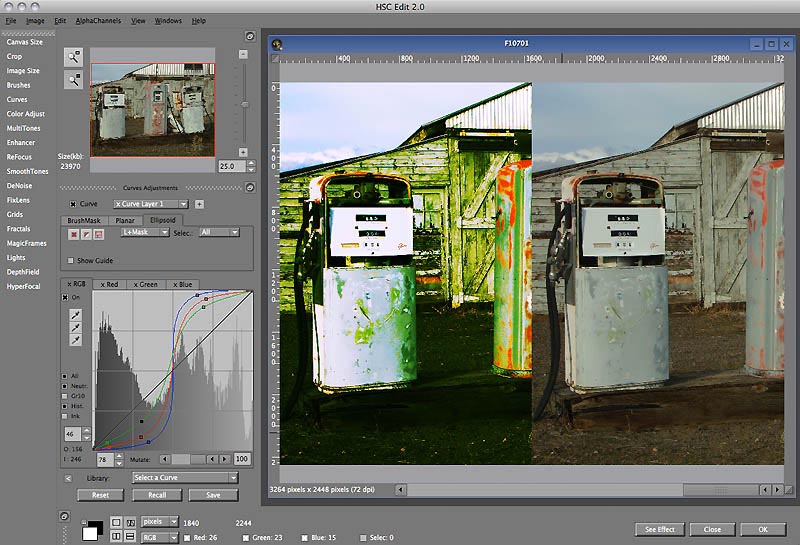Click the before/after compare layout icon
Screen dimensions: 800x545
click(130, 522)
